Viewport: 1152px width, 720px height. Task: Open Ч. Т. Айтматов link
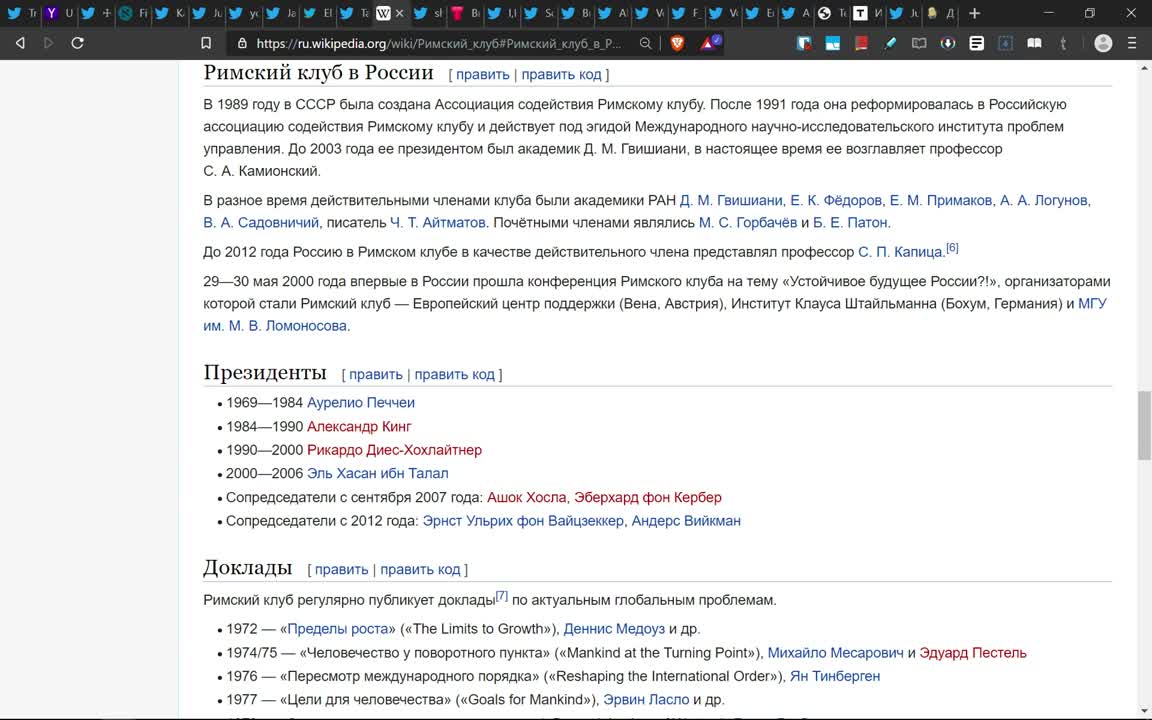[438, 223]
